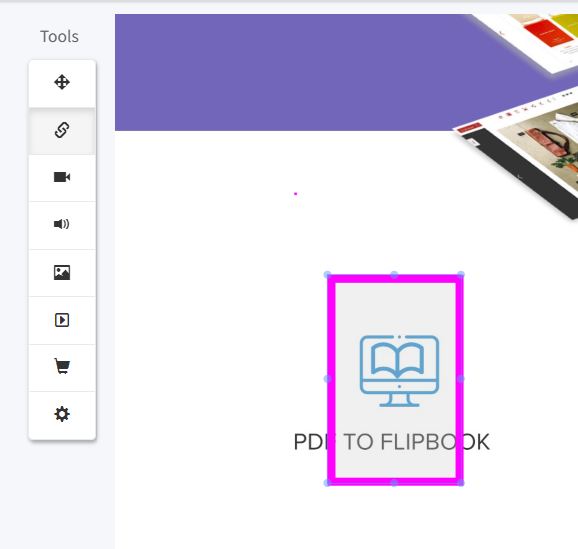The width and height of the screenshot is (578, 549).
Task: Click the computer book icon in link area
Action: (399, 371)
